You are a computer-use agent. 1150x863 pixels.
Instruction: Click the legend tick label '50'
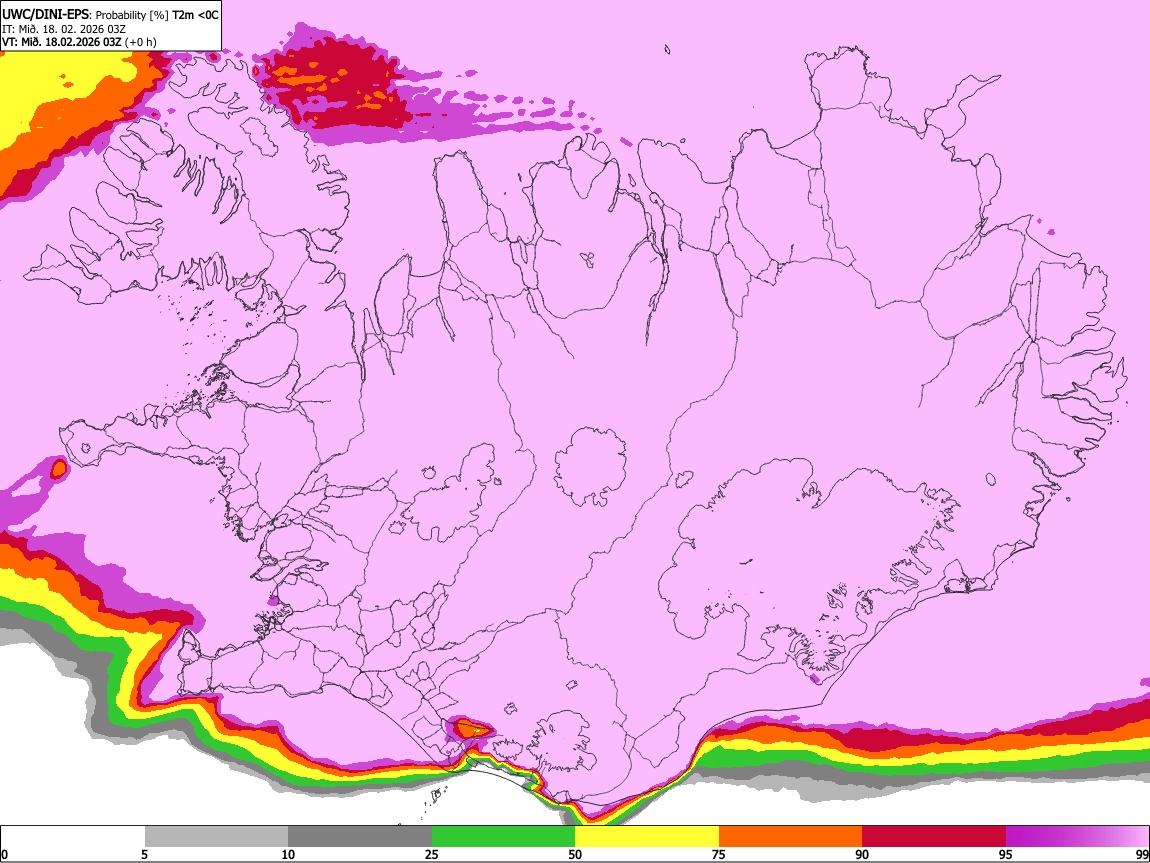(x=575, y=855)
